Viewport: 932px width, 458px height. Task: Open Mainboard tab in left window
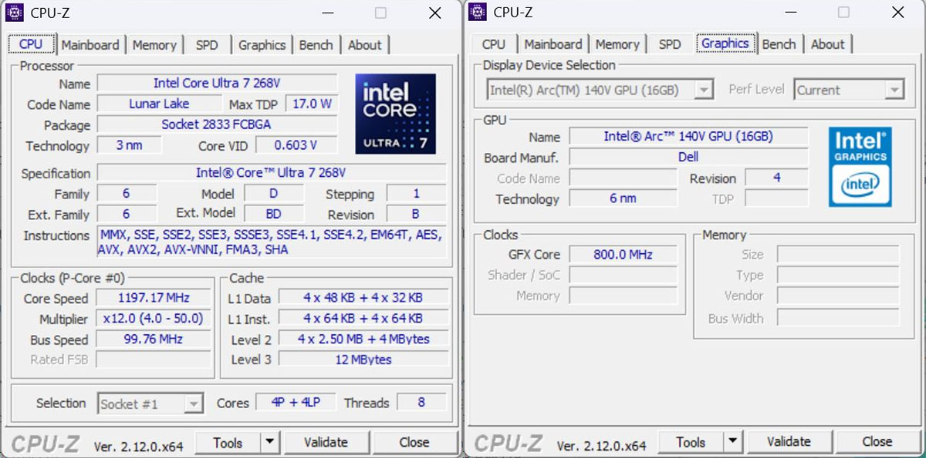[90, 45]
